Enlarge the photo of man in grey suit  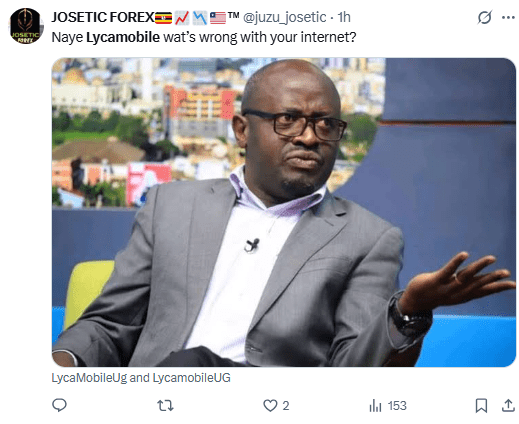(284, 212)
